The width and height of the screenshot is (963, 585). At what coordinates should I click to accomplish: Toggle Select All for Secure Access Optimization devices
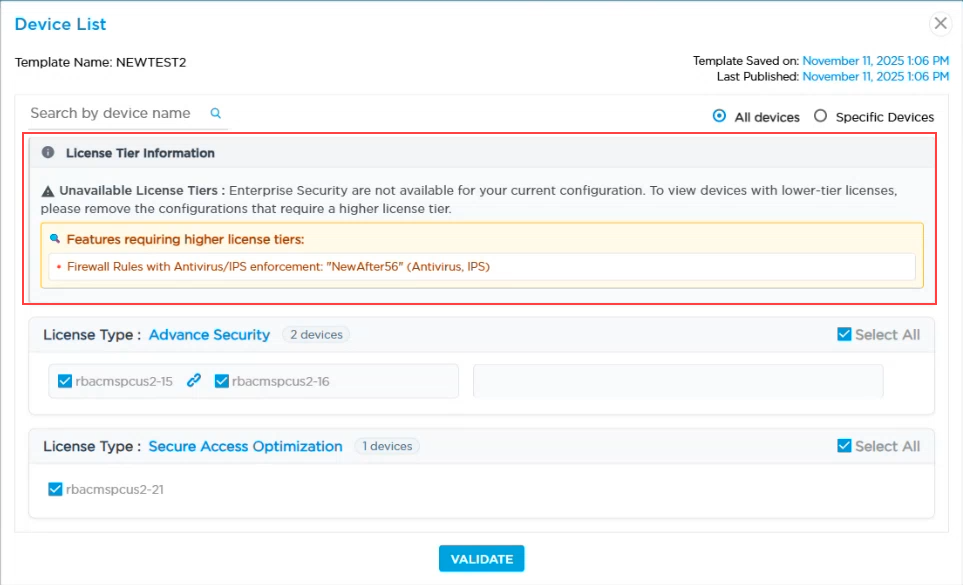click(846, 446)
